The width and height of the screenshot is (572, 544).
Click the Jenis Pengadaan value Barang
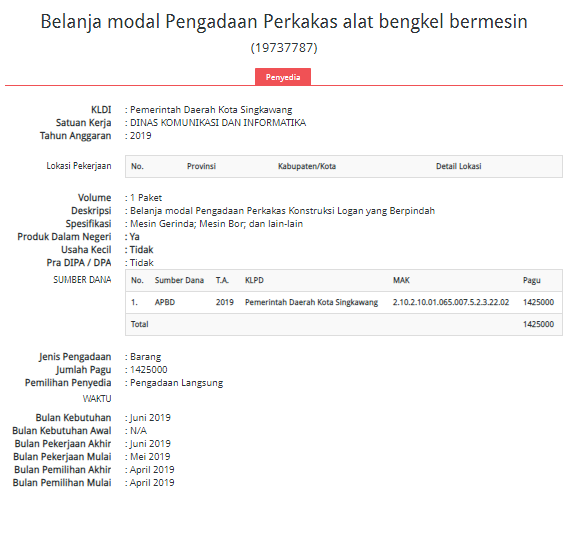(146, 357)
